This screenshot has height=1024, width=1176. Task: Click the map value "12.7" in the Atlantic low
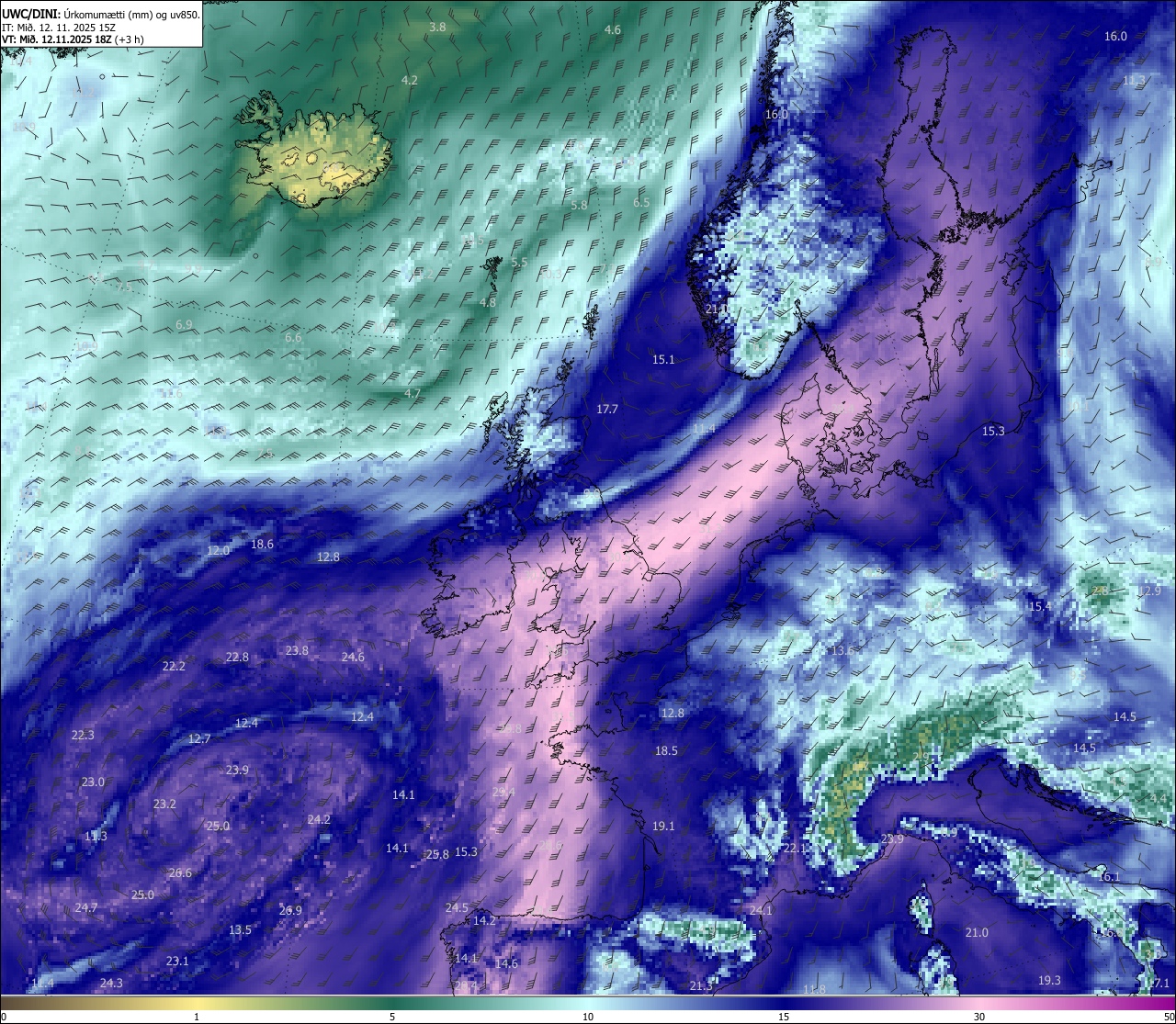pyautogui.click(x=199, y=739)
